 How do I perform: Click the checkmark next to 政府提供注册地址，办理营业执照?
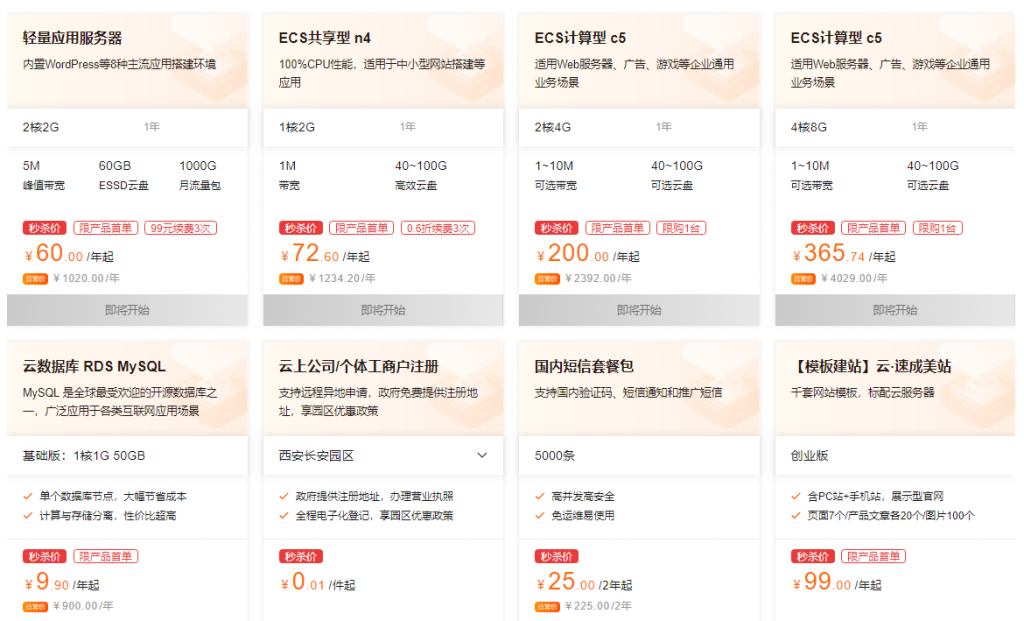(283, 494)
